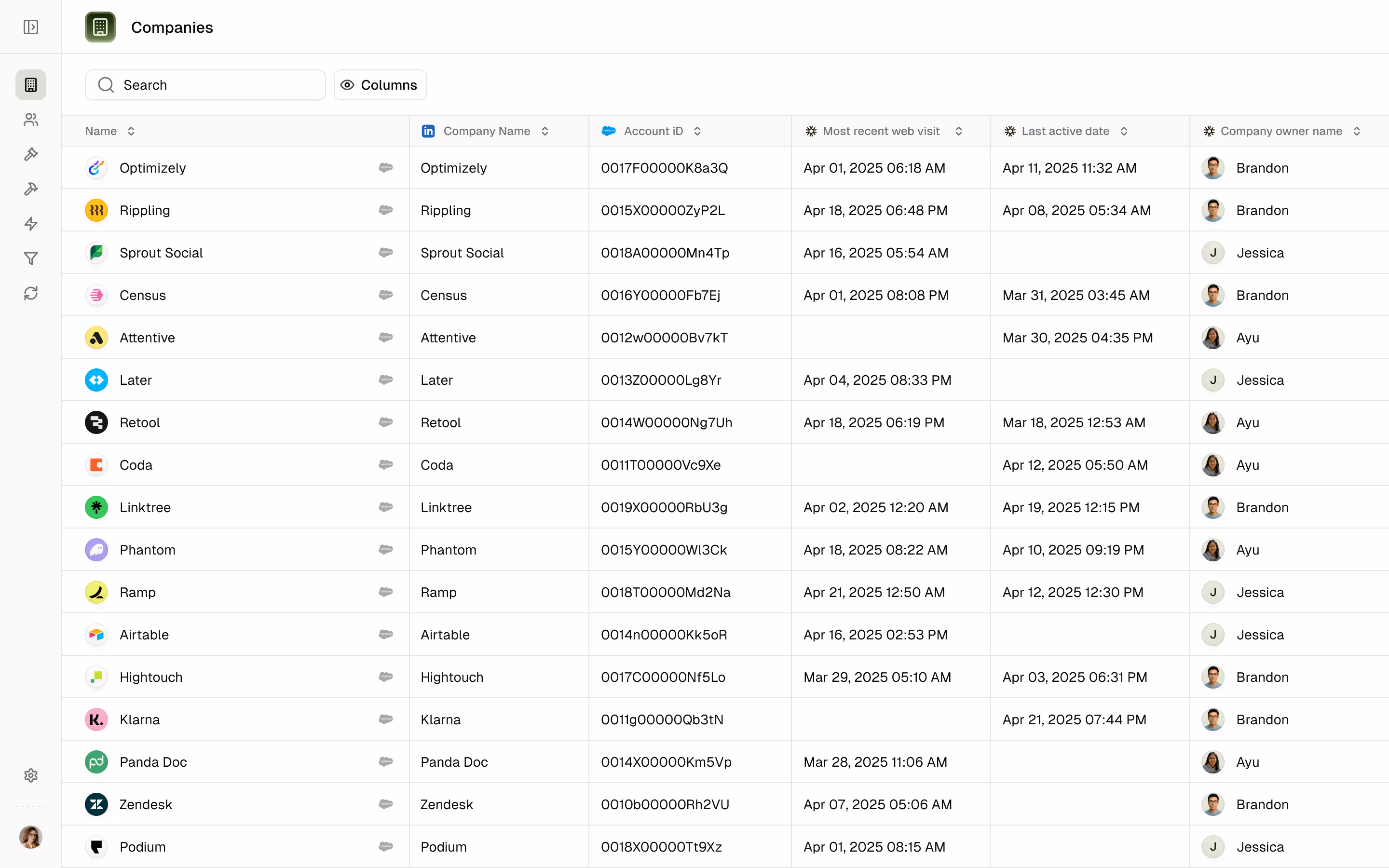Toggle the sidebar collapse icon
The width and height of the screenshot is (1389, 868).
(31, 27)
